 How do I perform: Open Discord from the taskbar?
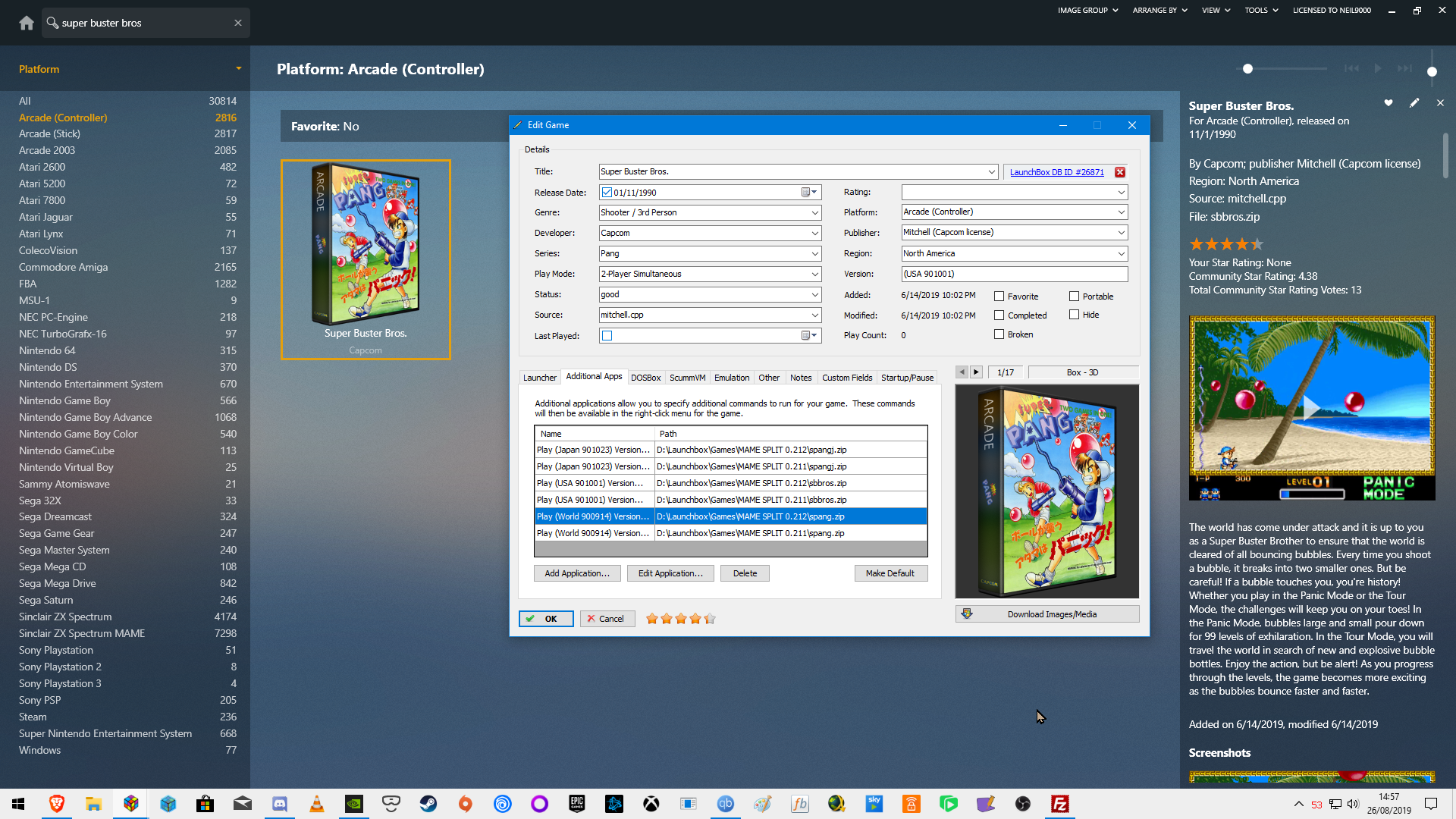click(x=280, y=804)
